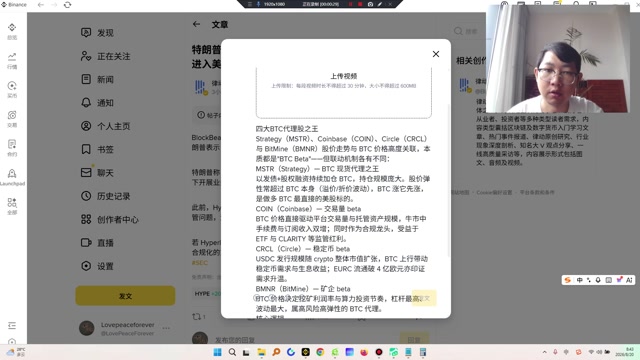Open 全部 apps in left rail
640x360 pixels.
click(12, 206)
